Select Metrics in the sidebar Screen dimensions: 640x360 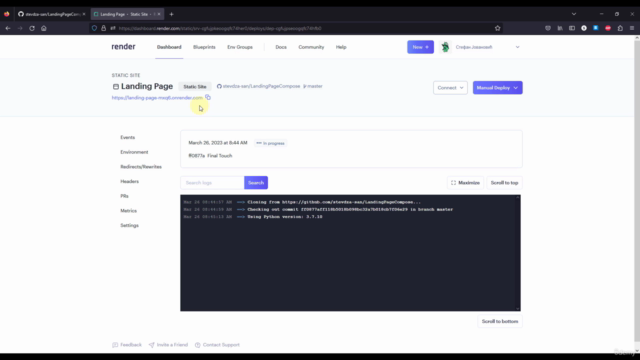coord(129,211)
